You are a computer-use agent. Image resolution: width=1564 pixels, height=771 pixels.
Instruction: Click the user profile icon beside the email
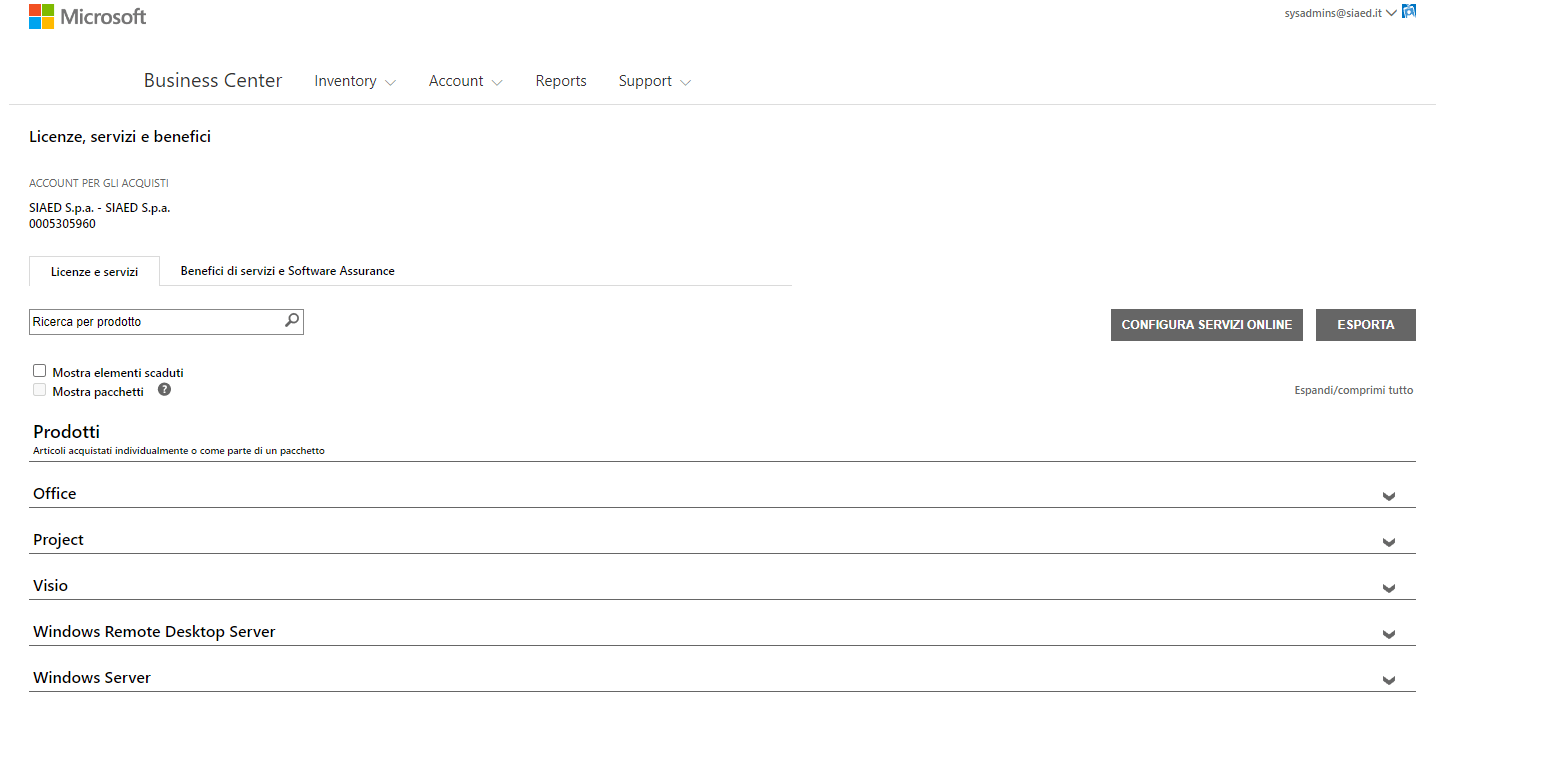coord(1409,12)
